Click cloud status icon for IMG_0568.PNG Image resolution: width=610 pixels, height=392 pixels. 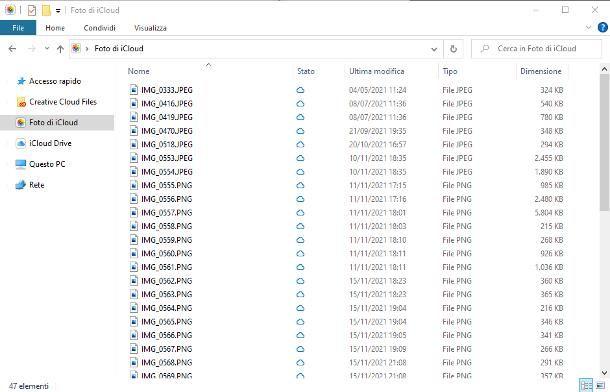[x=300, y=362]
